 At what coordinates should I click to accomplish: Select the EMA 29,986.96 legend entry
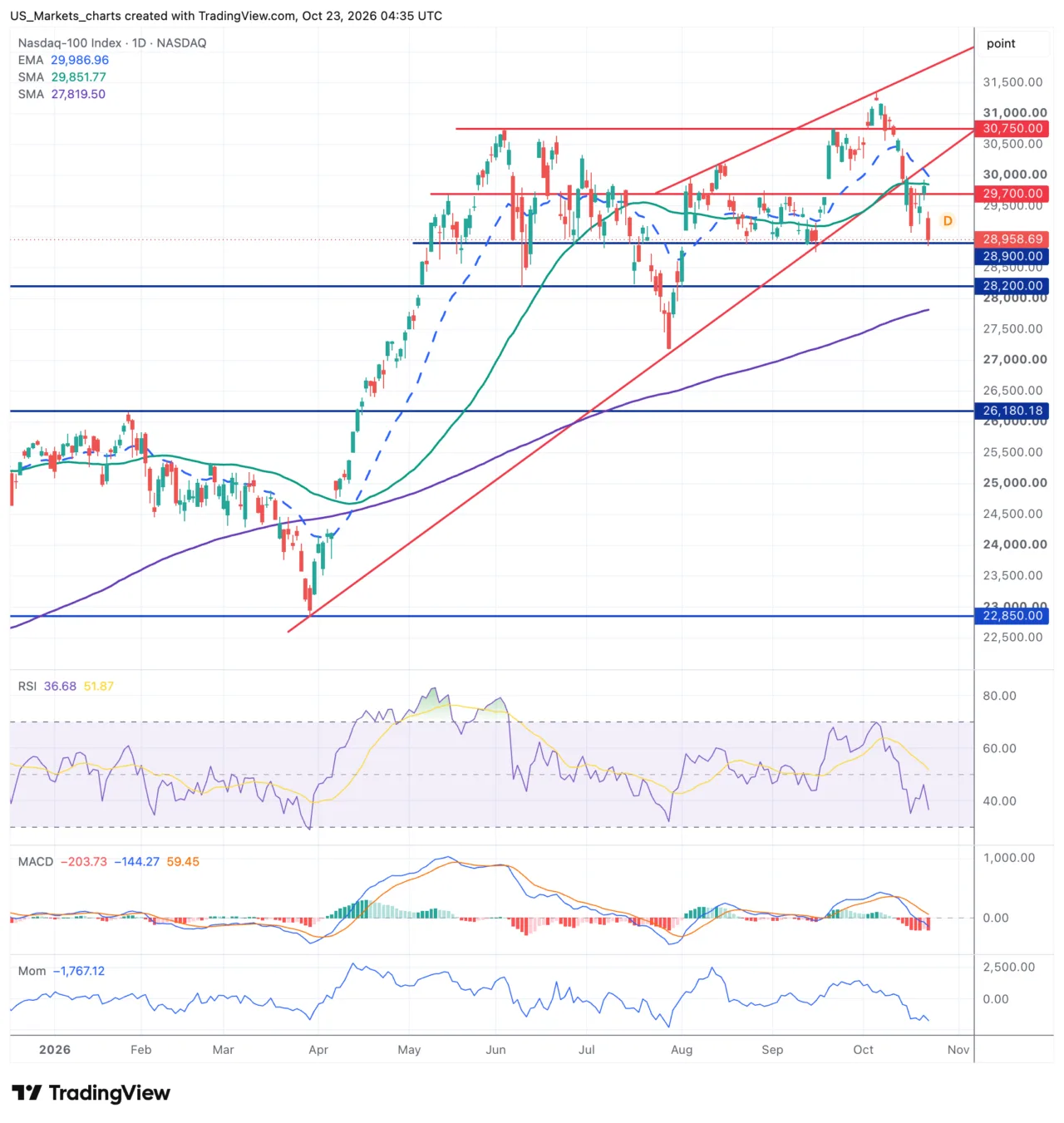pos(63,60)
